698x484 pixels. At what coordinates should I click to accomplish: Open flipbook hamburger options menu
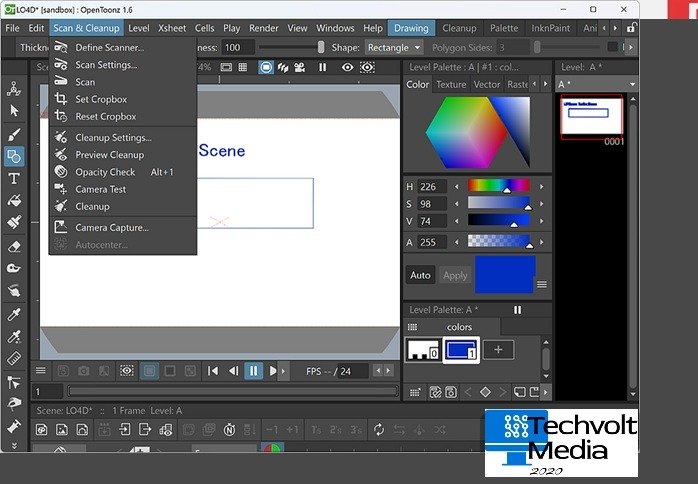click(41, 370)
